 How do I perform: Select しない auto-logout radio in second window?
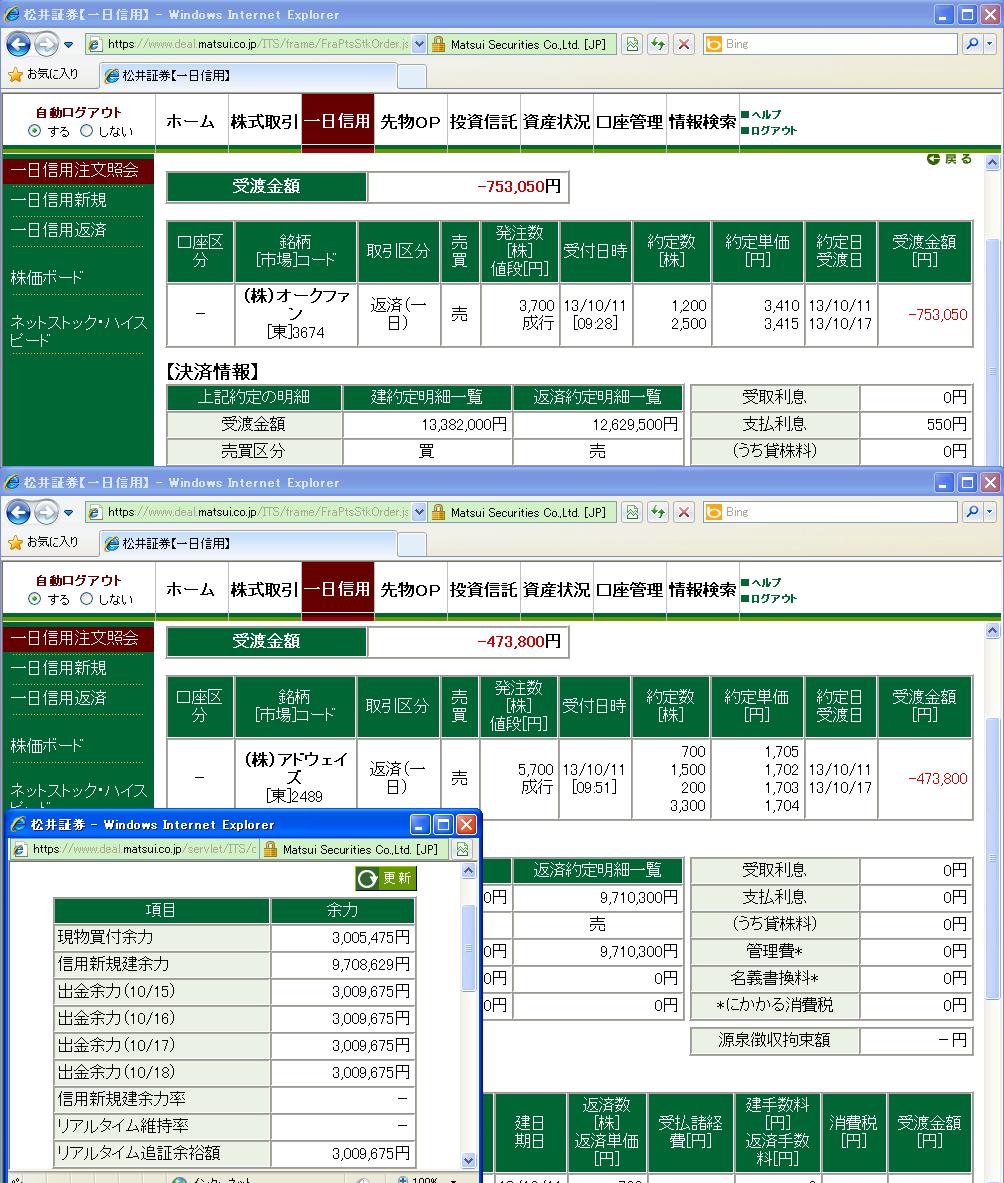(87, 598)
